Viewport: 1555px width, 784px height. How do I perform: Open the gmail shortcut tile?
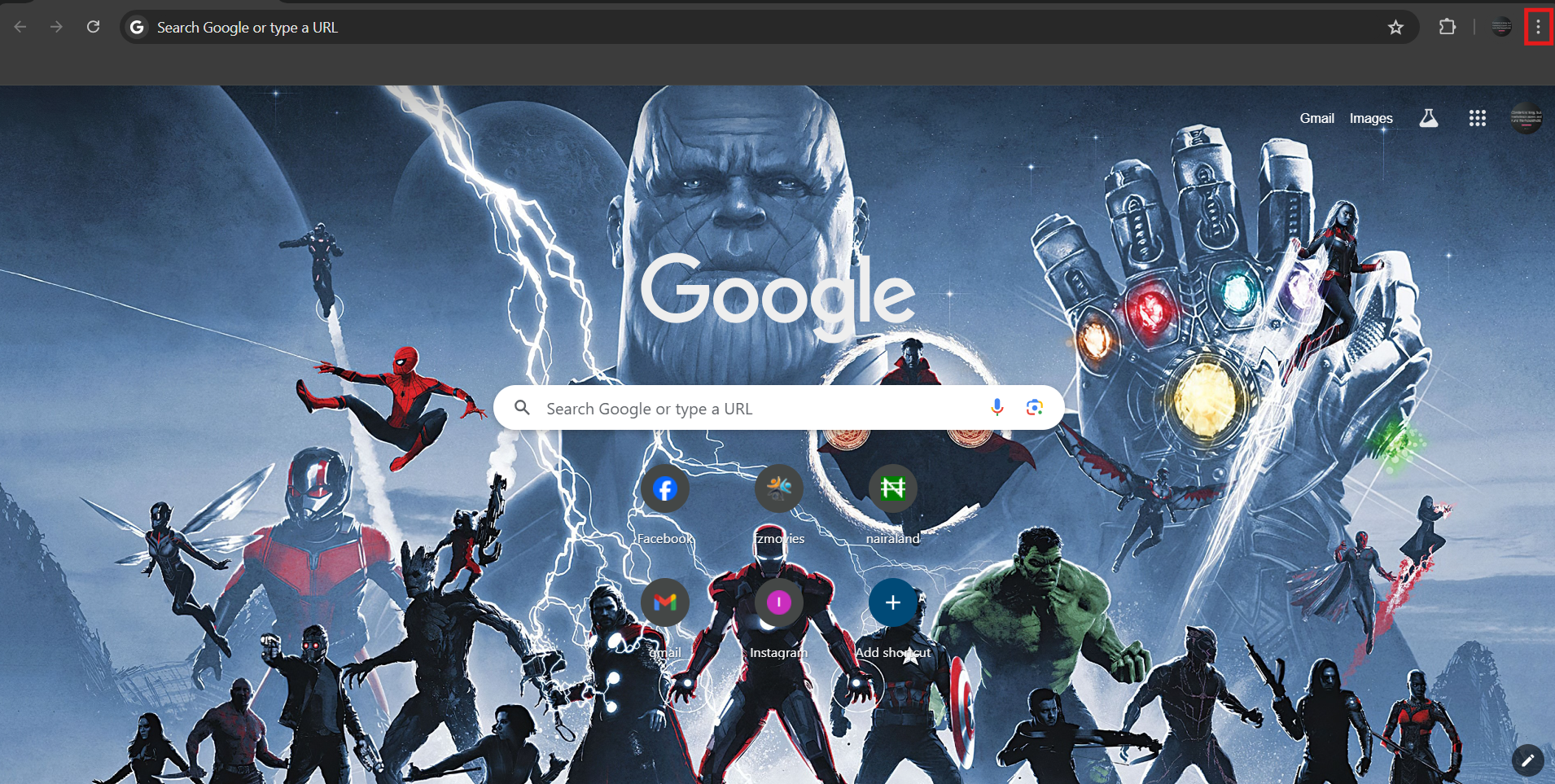pyautogui.click(x=665, y=619)
